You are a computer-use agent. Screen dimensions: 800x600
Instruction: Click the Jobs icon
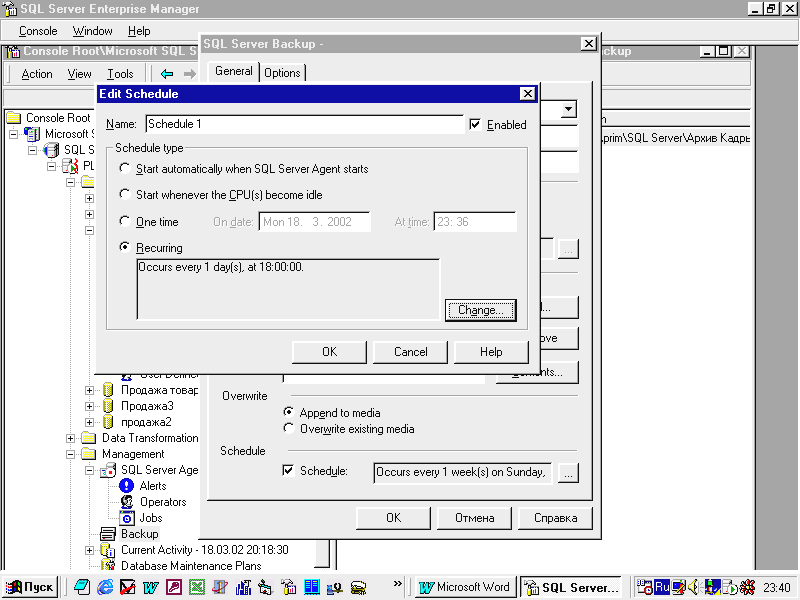click(x=127, y=518)
